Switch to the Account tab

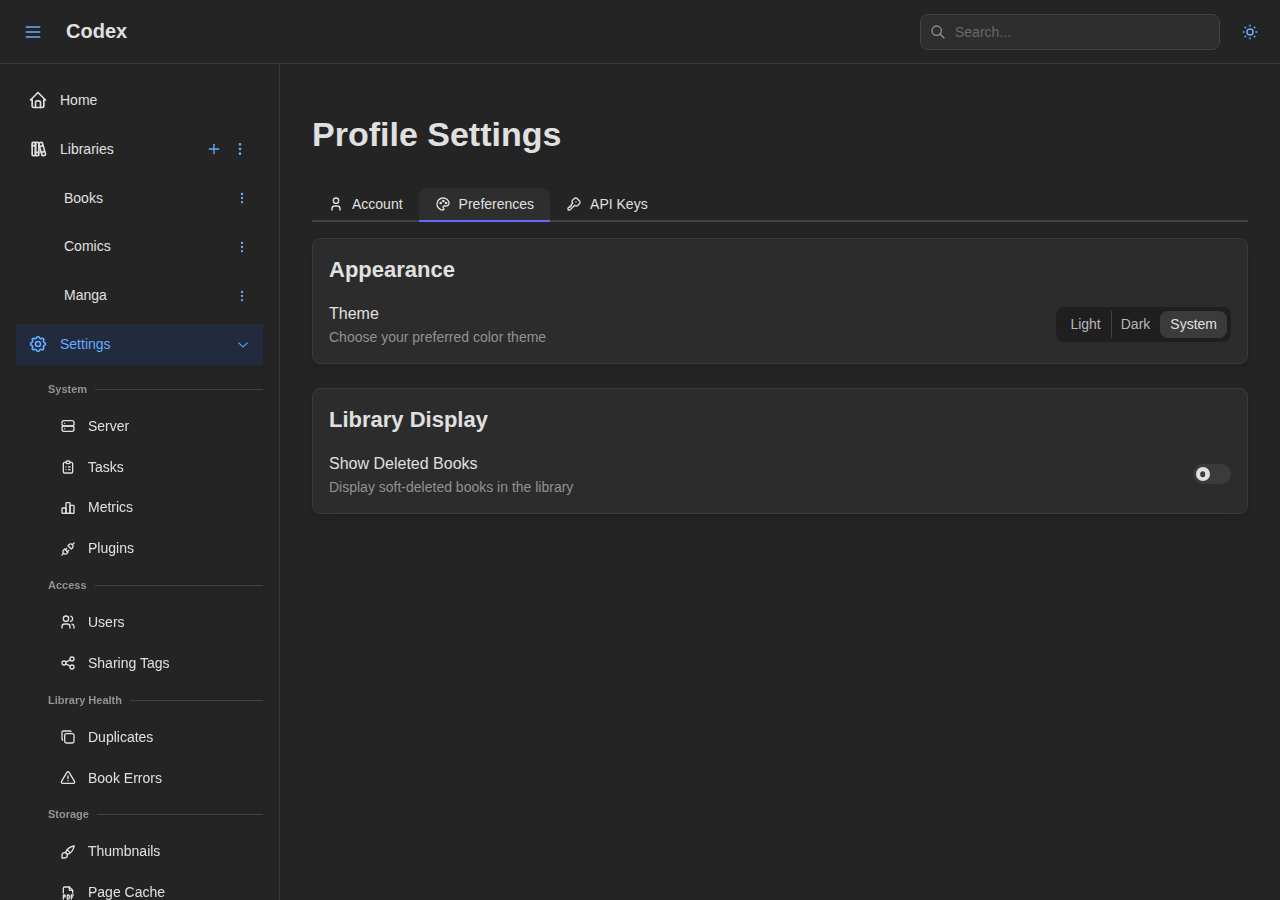point(366,204)
